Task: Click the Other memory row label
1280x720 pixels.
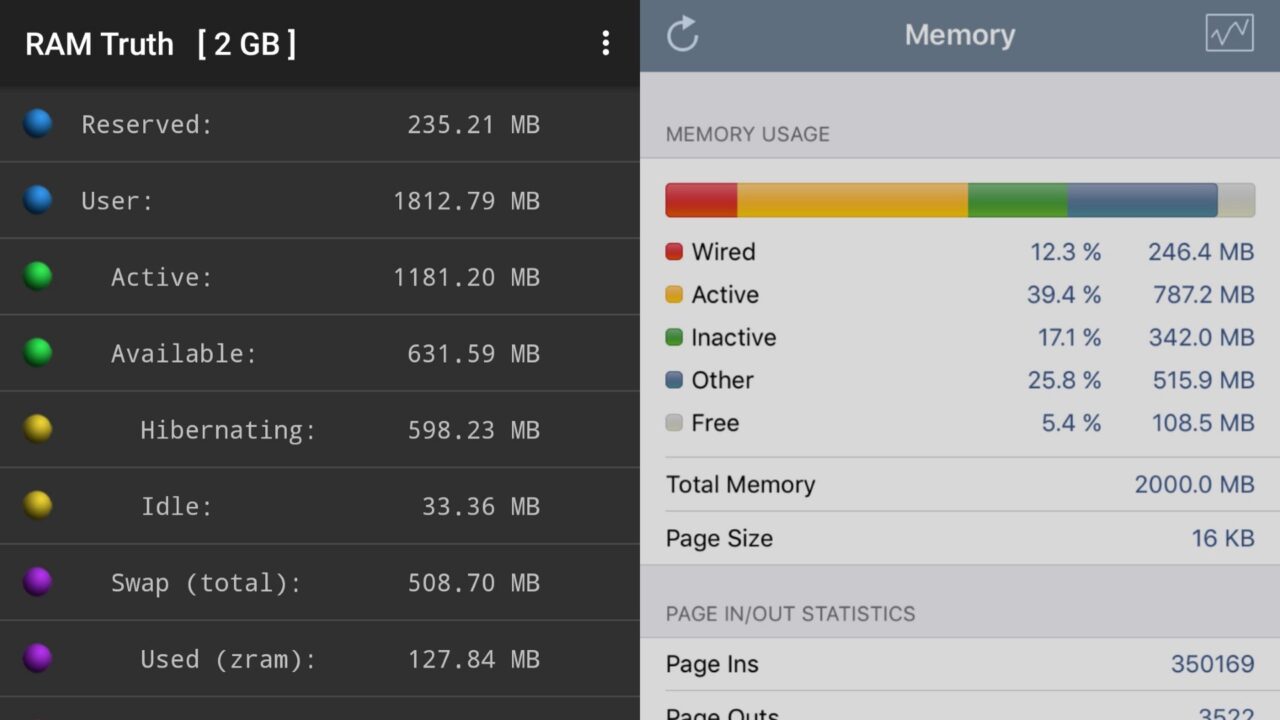Action: (x=722, y=381)
